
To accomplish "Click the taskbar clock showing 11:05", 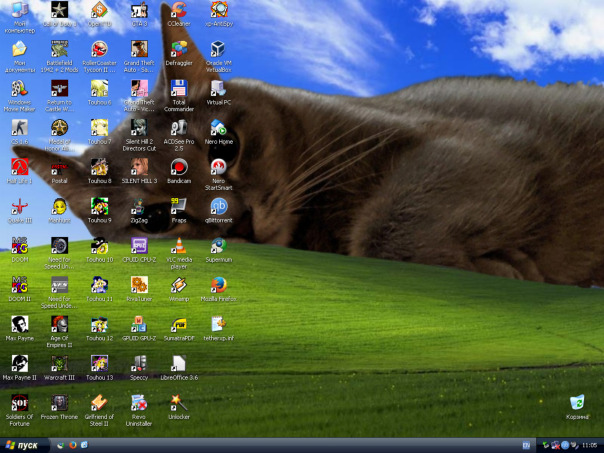I will pyautogui.click(x=589, y=445).
